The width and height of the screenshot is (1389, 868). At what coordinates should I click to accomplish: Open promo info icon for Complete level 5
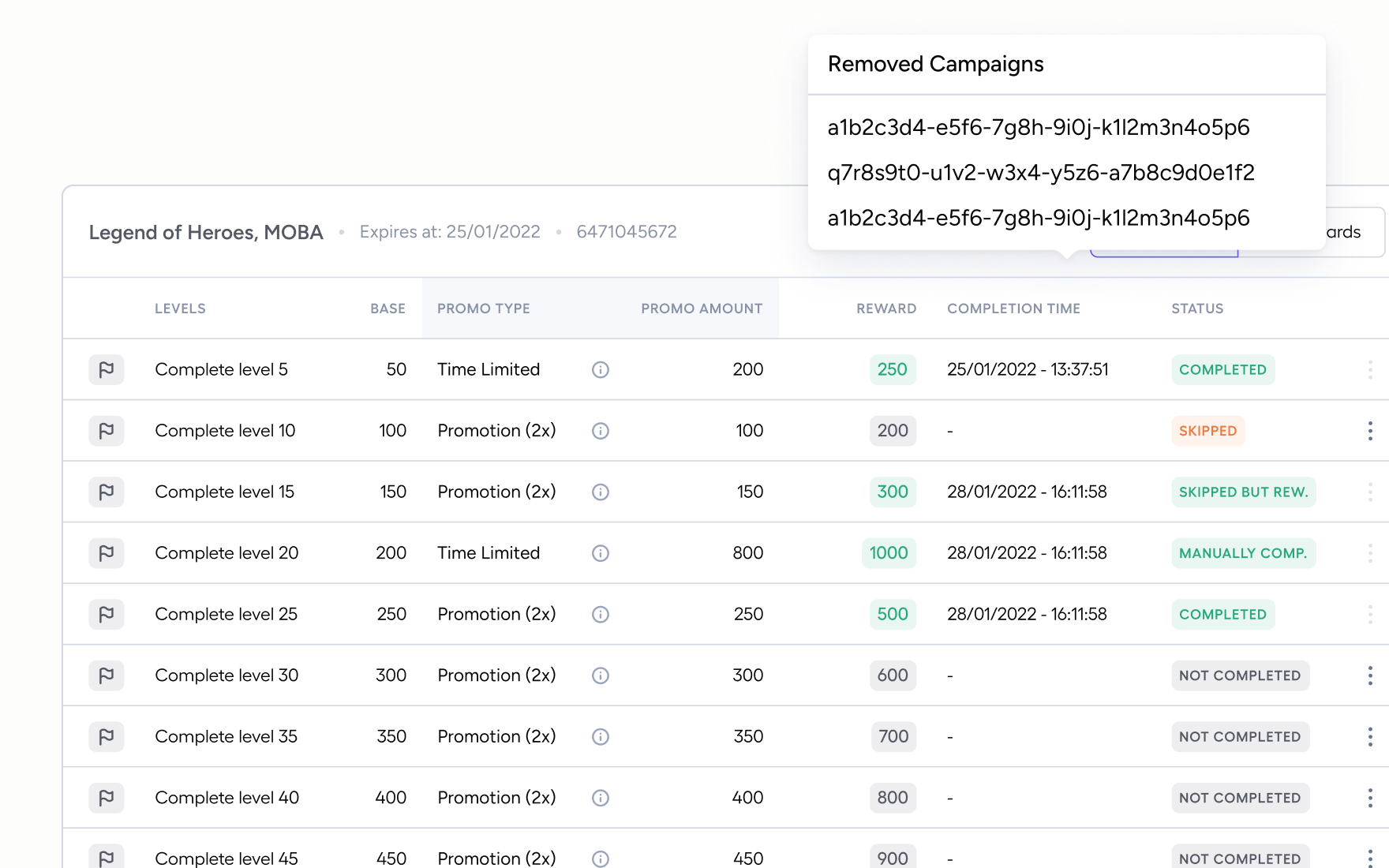click(601, 369)
